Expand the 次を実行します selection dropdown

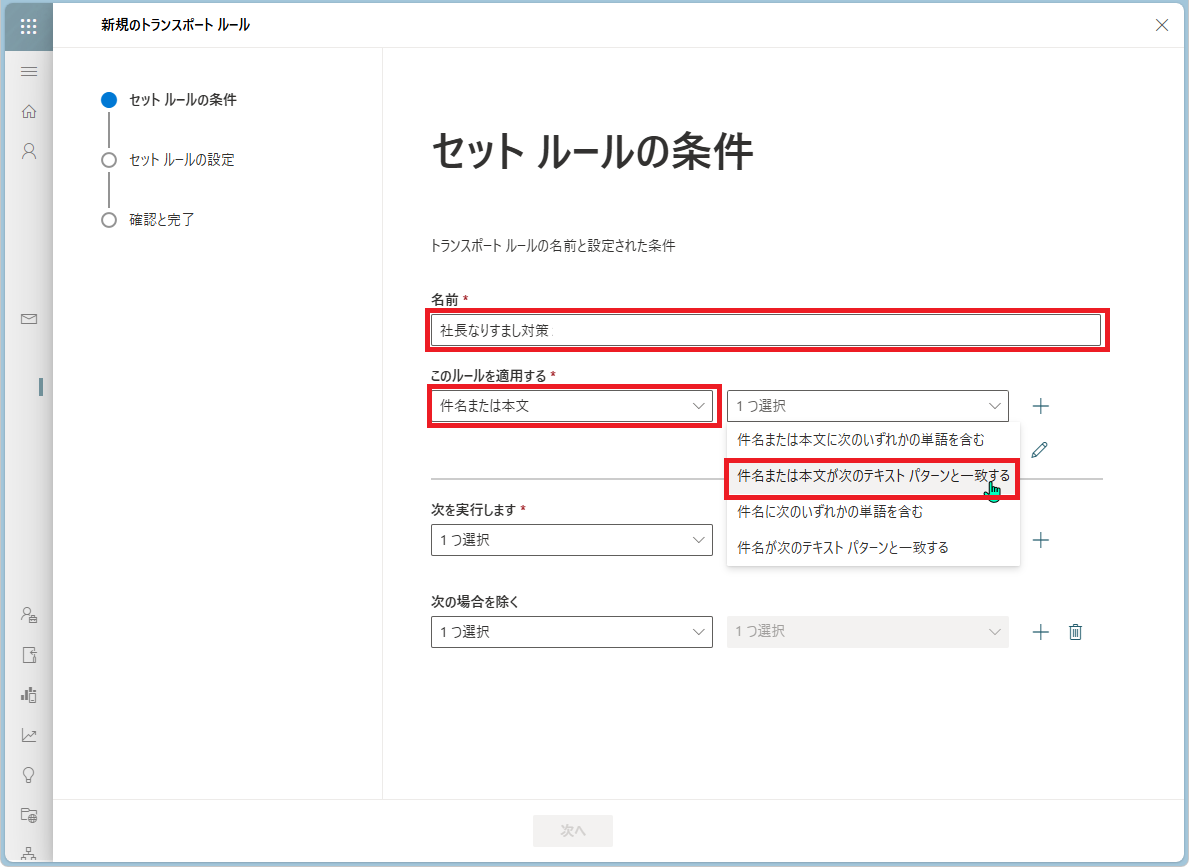click(x=571, y=540)
